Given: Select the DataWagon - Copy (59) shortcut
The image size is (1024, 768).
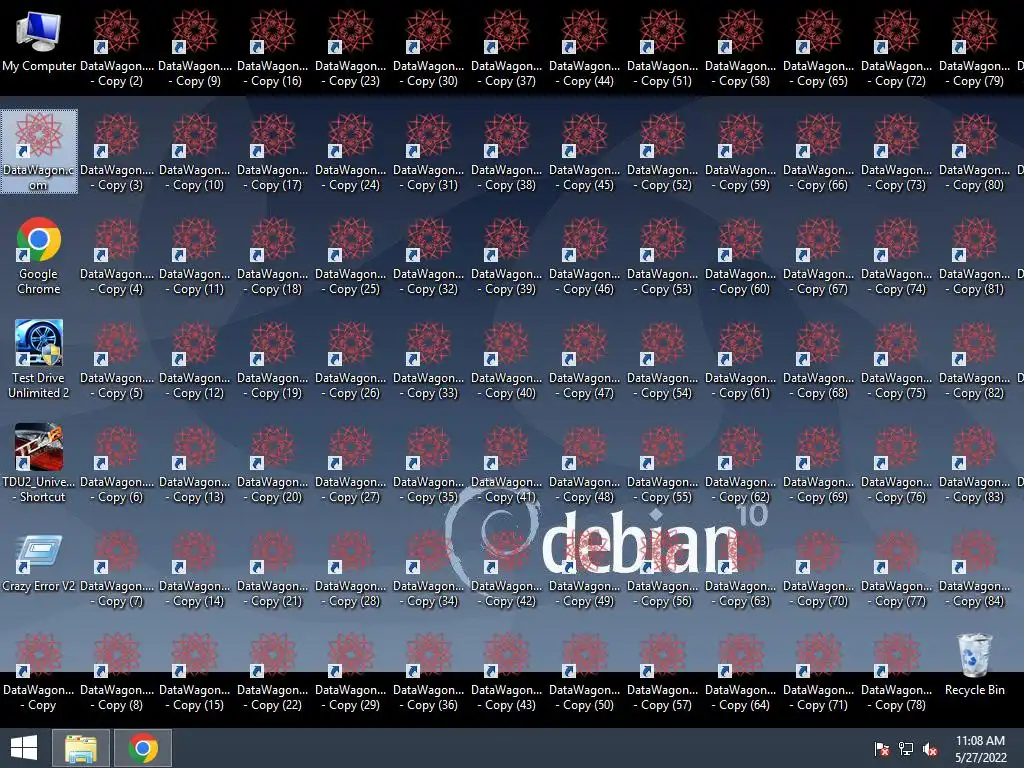Looking at the screenshot, I should pyautogui.click(x=741, y=152).
